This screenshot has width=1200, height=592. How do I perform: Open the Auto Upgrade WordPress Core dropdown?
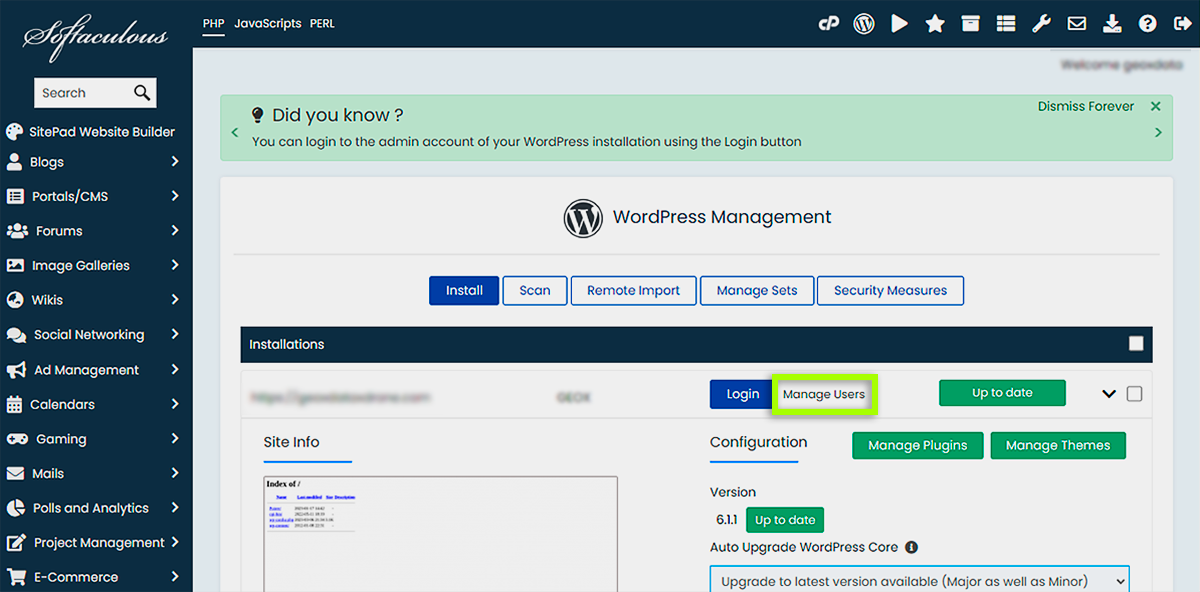pyautogui.click(x=919, y=581)
